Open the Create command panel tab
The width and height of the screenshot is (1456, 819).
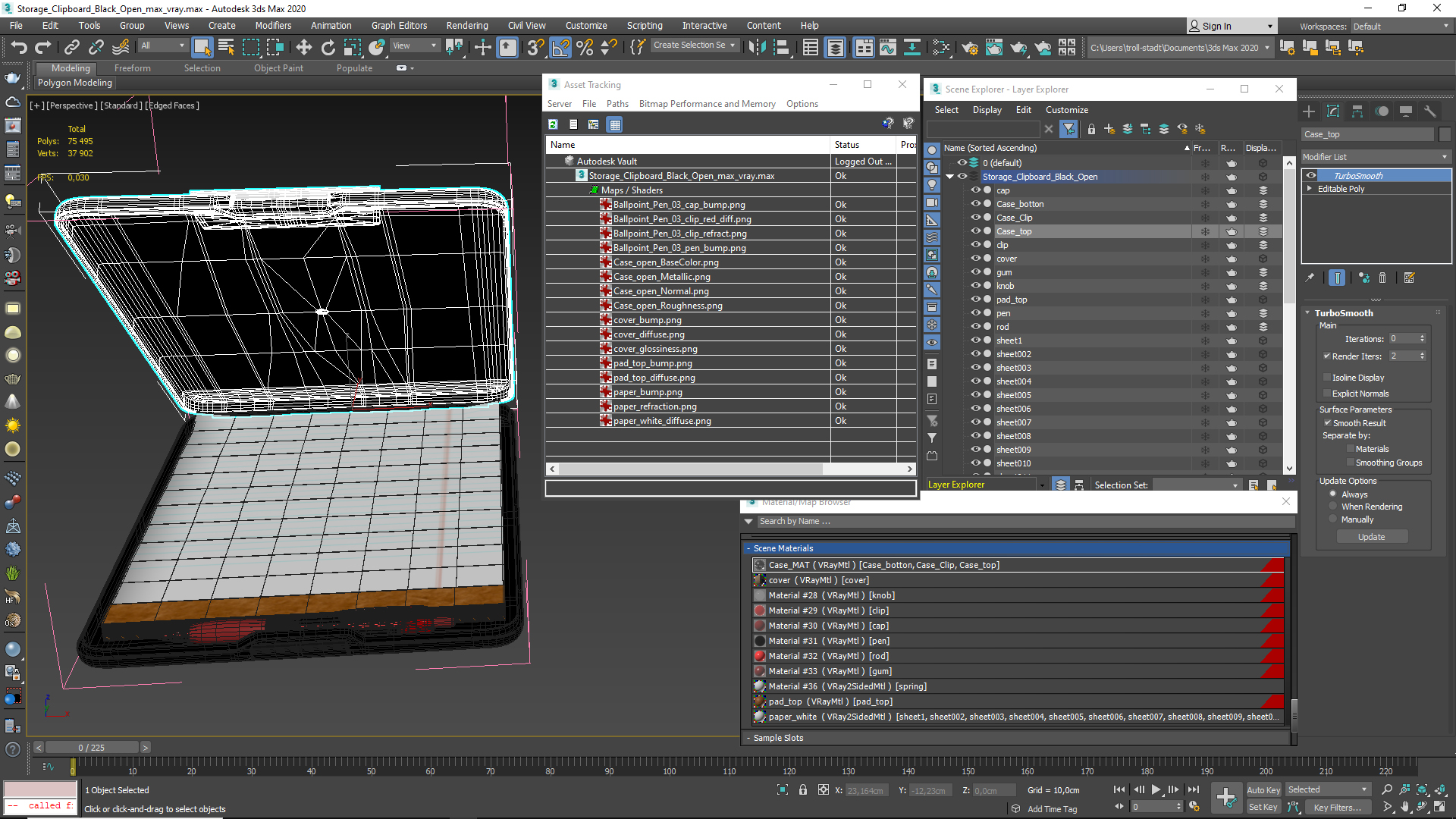pos(1309,111)
